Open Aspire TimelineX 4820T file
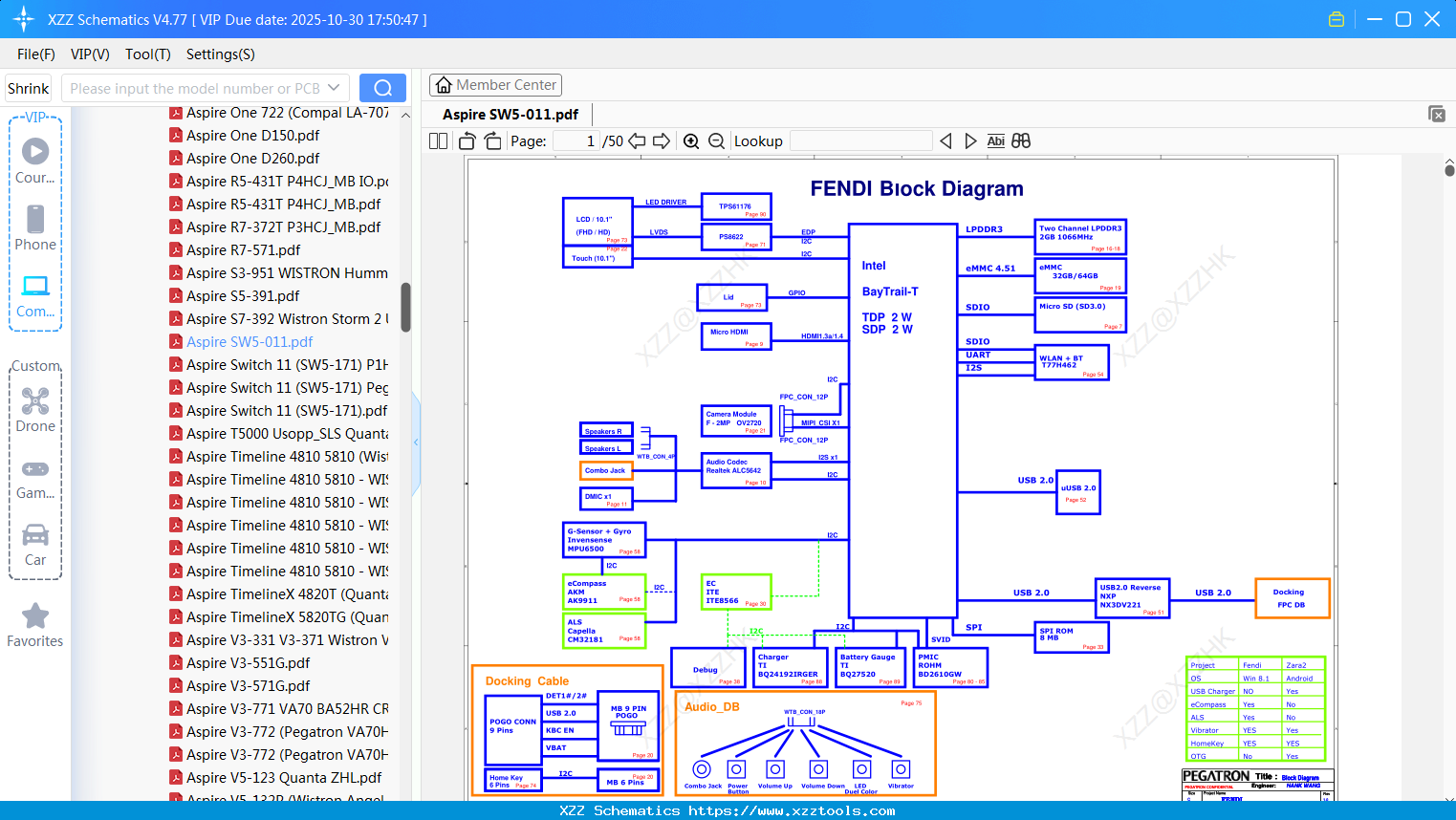1456x820 pixels. [279, 594]
